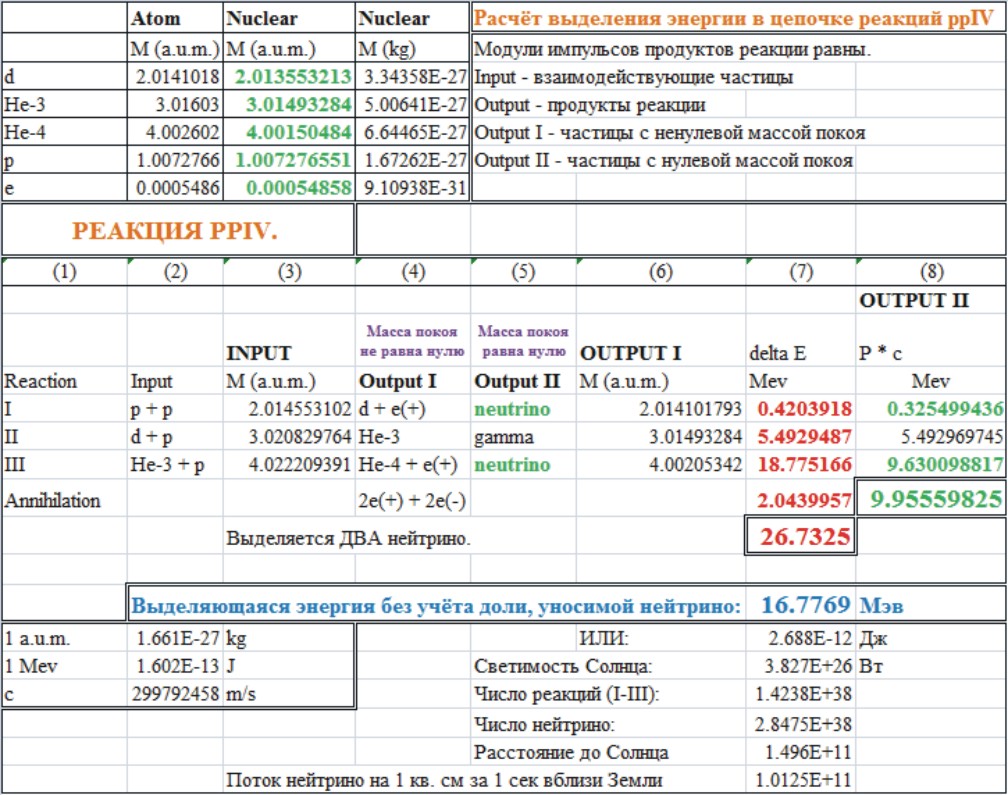Select delta E value 0.4203918

[x=801, y=409]
